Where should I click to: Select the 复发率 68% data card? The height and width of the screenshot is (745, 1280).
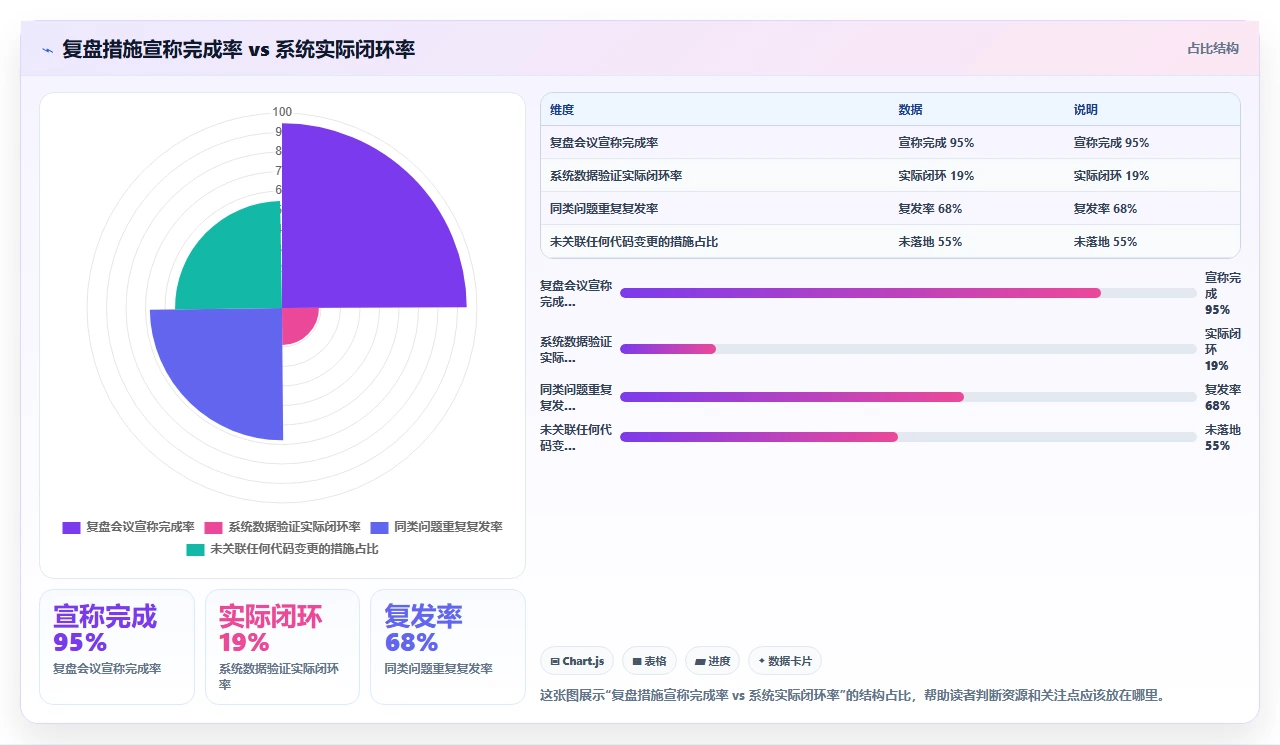pos(448,647)
